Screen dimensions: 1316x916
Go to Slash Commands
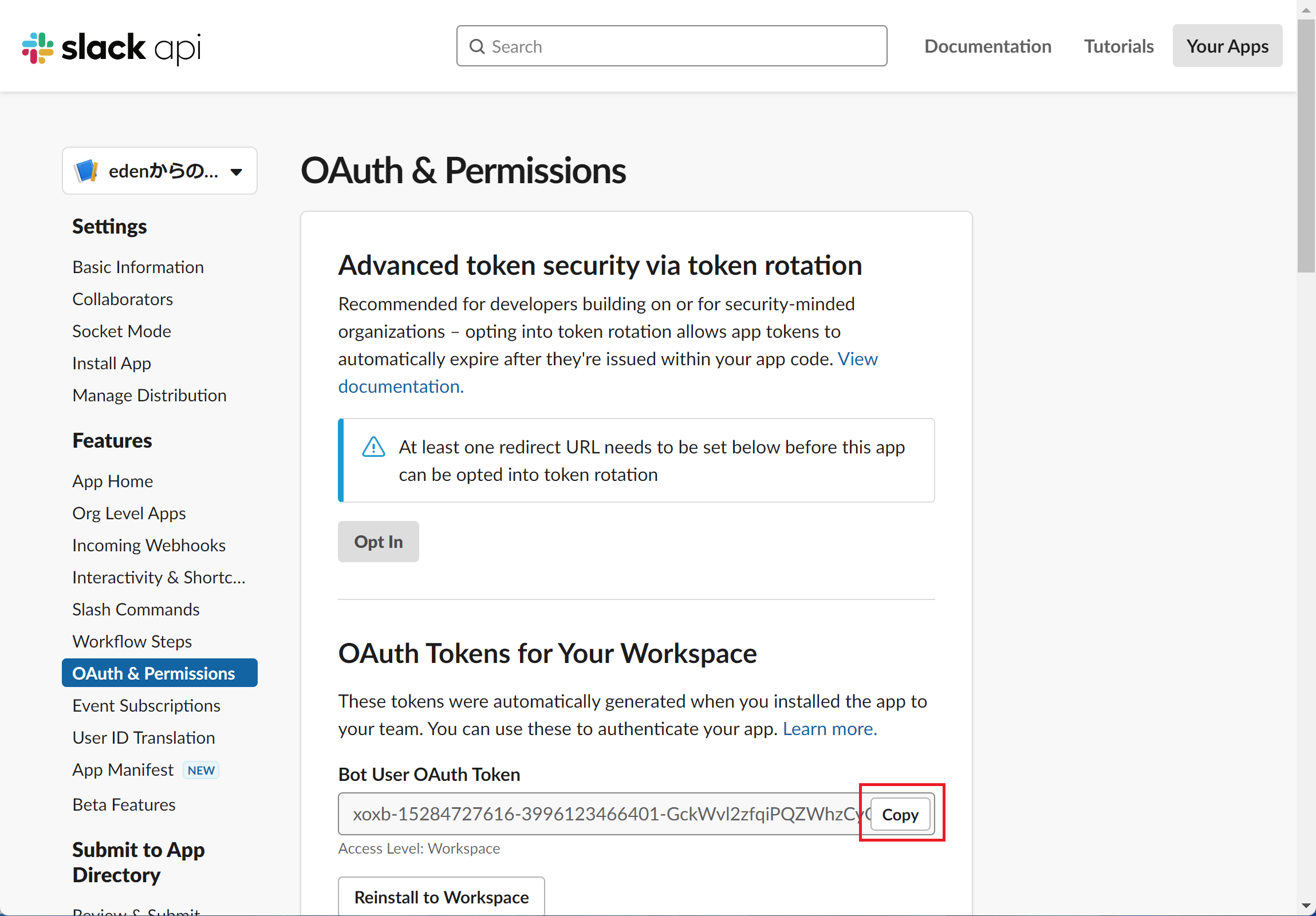(x=136, y=610)
